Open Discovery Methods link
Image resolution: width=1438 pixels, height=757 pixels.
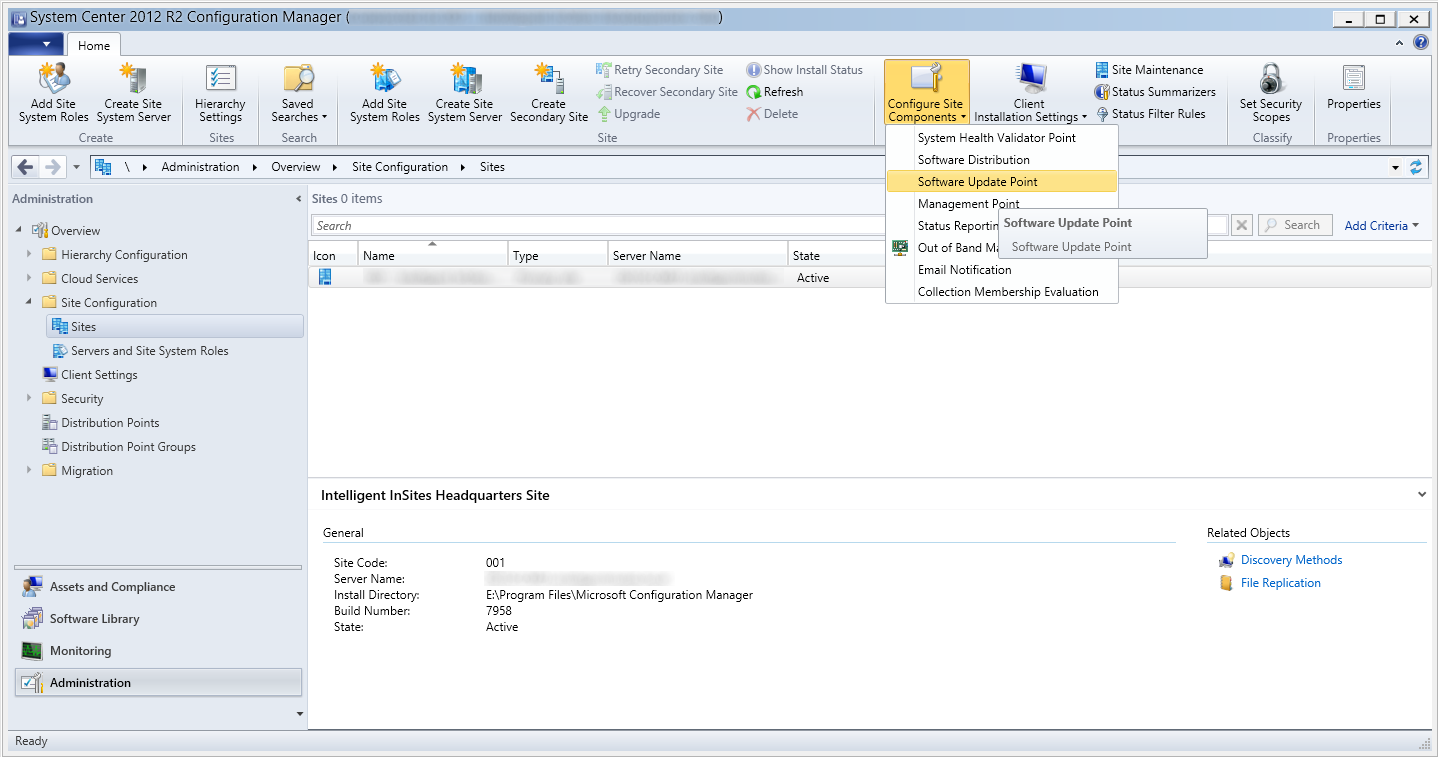tap(1291, 560)
